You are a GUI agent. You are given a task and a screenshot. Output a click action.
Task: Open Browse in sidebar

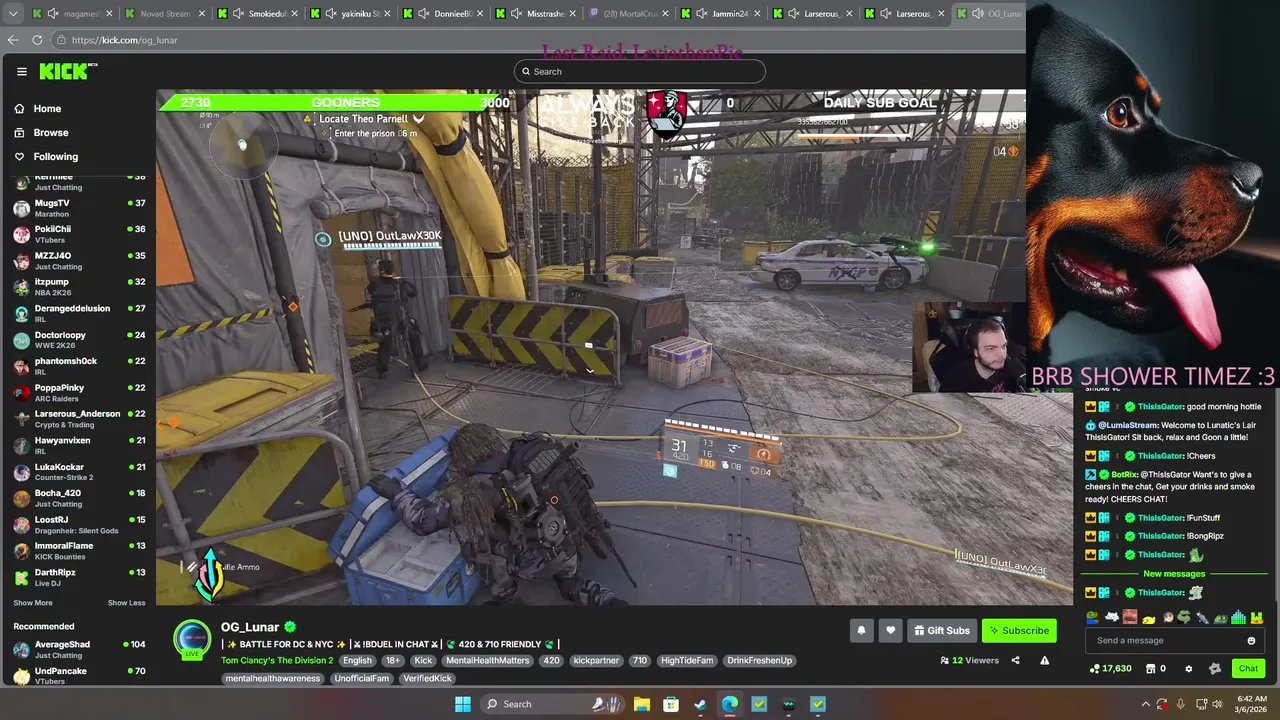click(x=50, y=132)
